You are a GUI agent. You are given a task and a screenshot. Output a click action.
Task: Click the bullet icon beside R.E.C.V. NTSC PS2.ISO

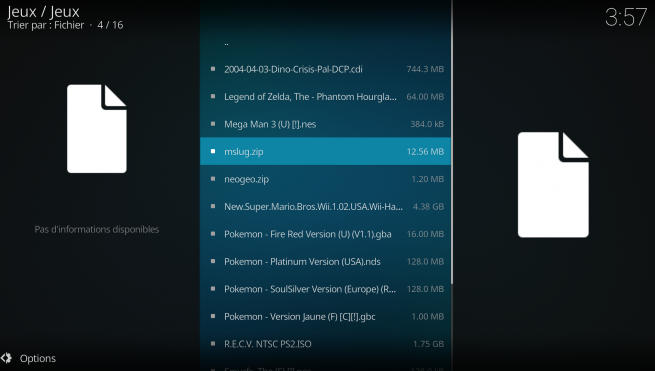(x=213, y=343)
